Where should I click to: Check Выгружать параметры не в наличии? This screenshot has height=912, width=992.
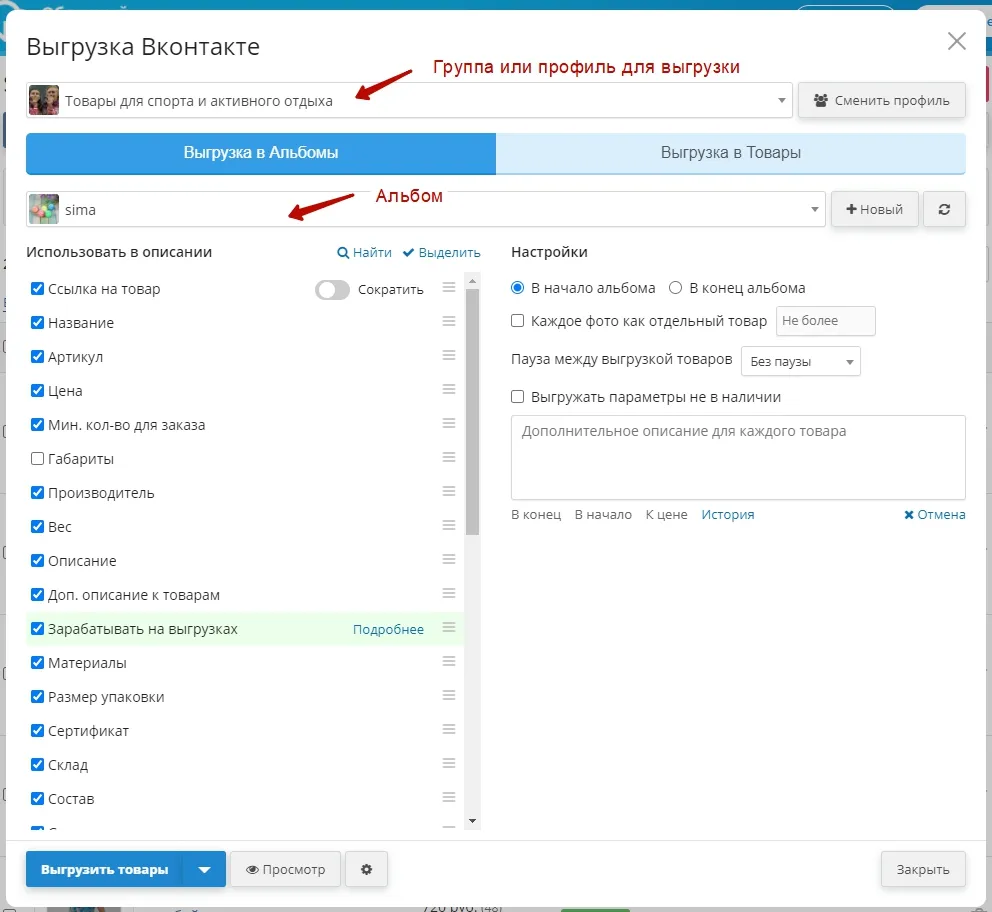[x=518, y=397]
